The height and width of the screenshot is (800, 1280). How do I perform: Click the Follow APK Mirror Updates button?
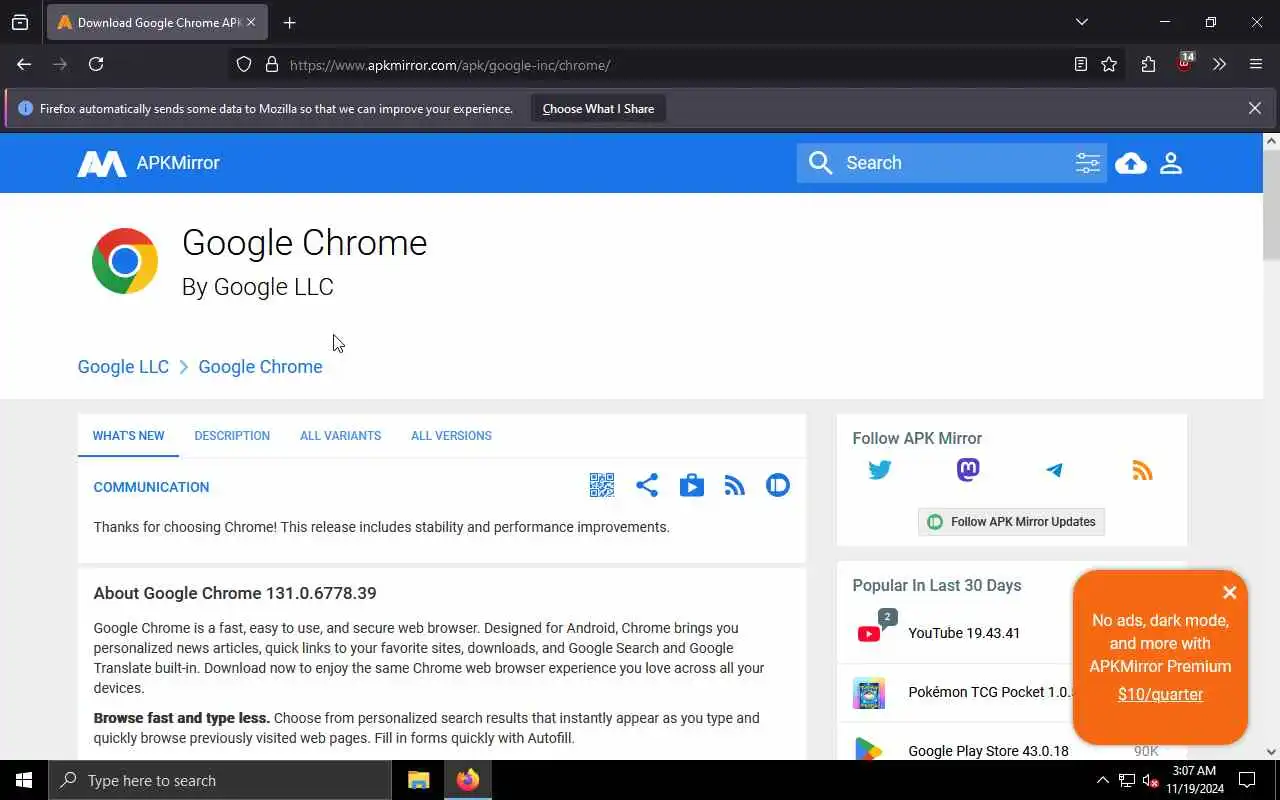point(1011,522)
